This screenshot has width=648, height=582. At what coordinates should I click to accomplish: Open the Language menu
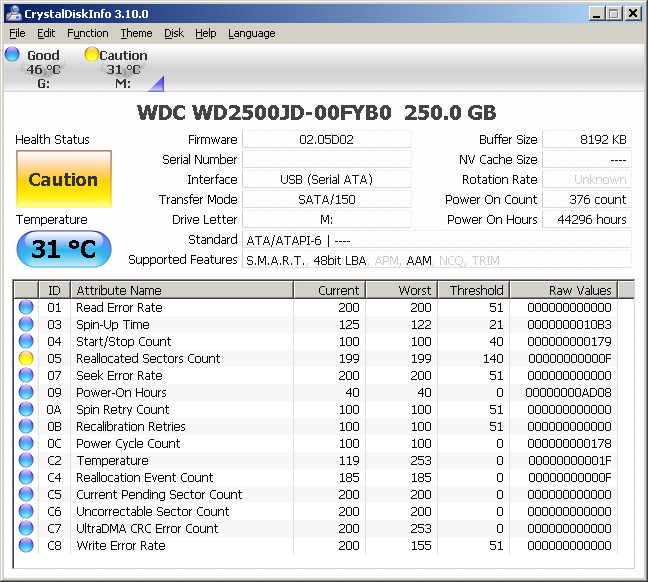(251, 33)
